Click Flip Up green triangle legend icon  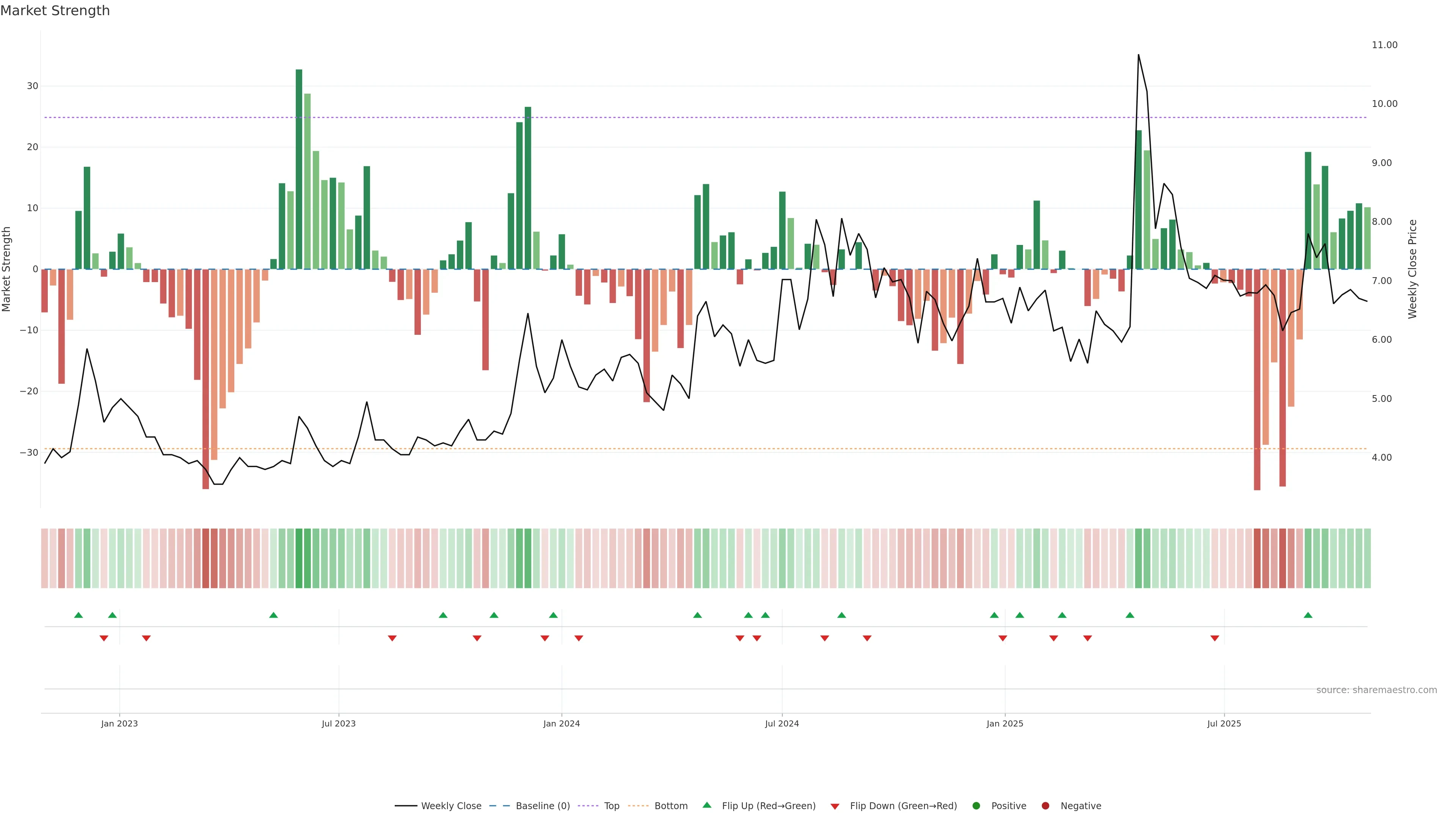coord(706,805)
